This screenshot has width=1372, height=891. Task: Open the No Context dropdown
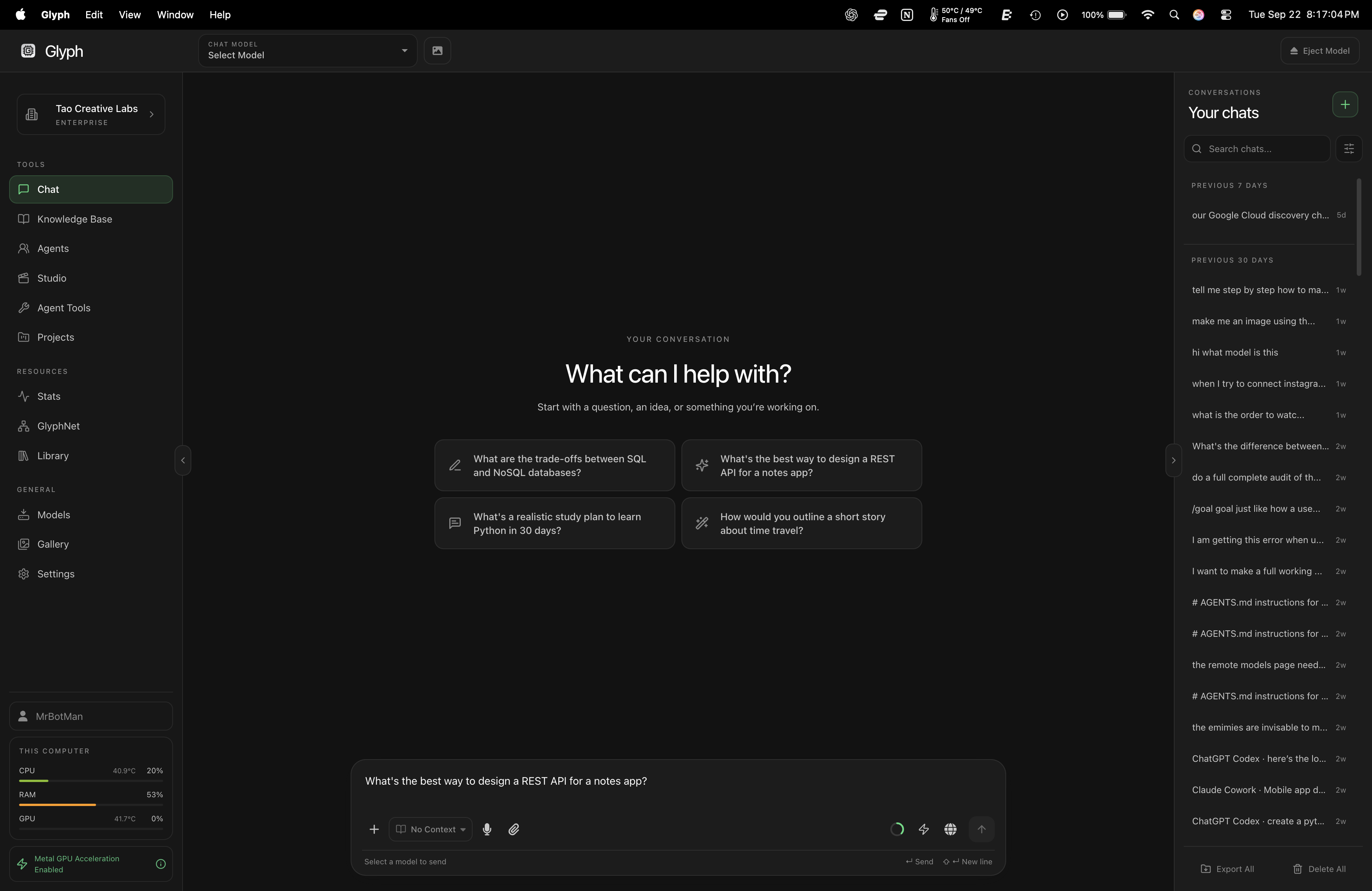point(431,829)
